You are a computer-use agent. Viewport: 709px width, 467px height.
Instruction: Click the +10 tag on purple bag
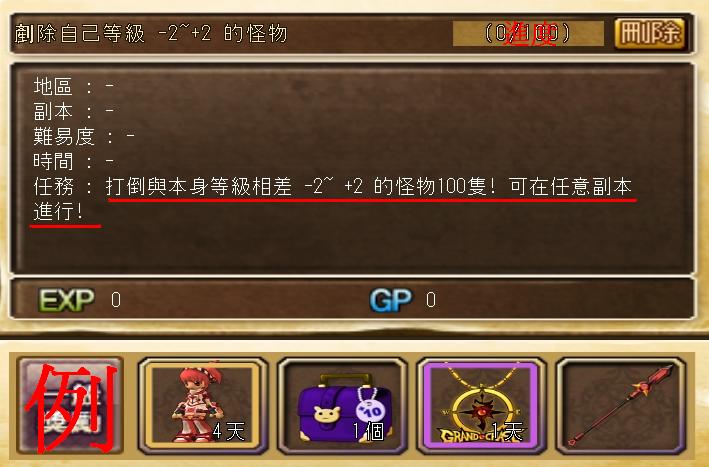[x=369, y=410]
